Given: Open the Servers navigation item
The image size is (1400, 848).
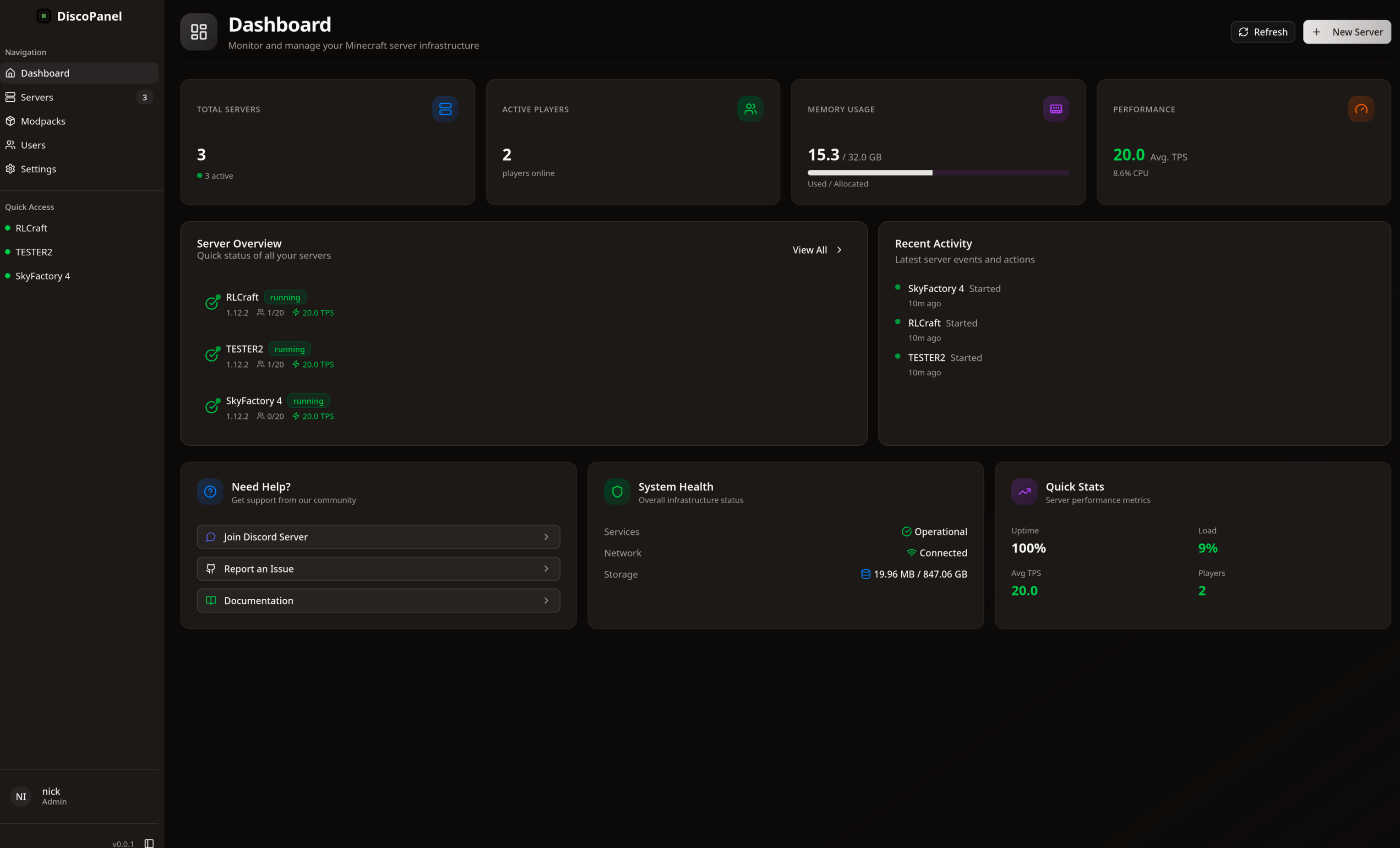Looking at the screenshot, I should click(37, 97).
